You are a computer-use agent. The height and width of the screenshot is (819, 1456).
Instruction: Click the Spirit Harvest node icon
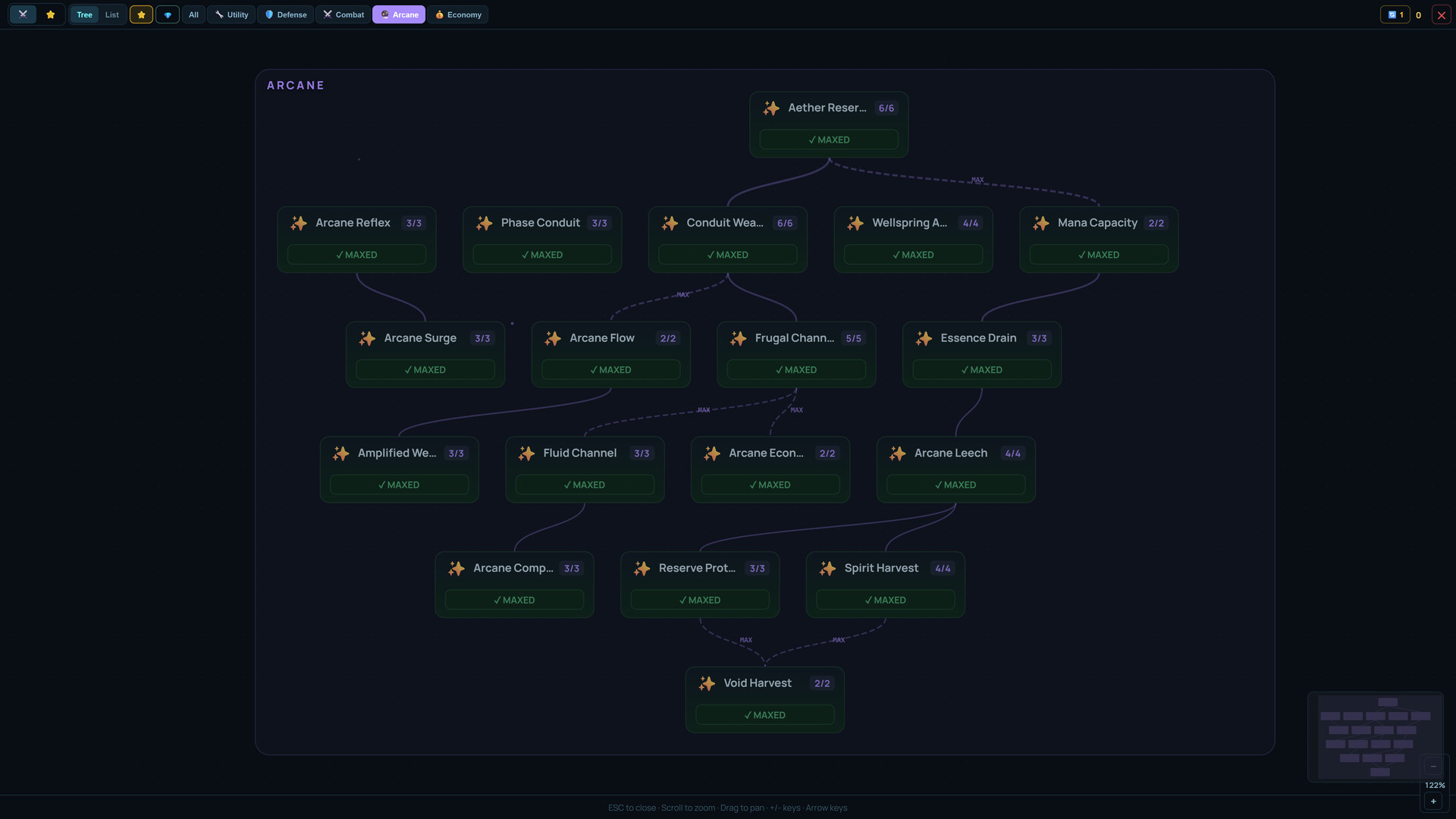[828, 569]
